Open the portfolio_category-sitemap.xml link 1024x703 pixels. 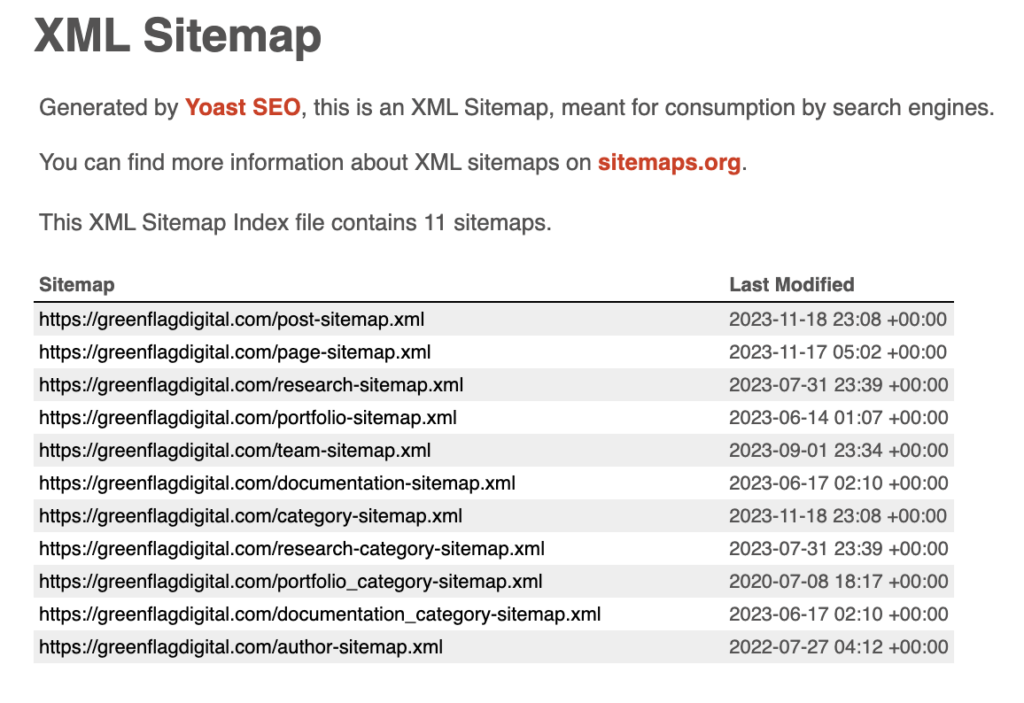click(x=291, y=581)
